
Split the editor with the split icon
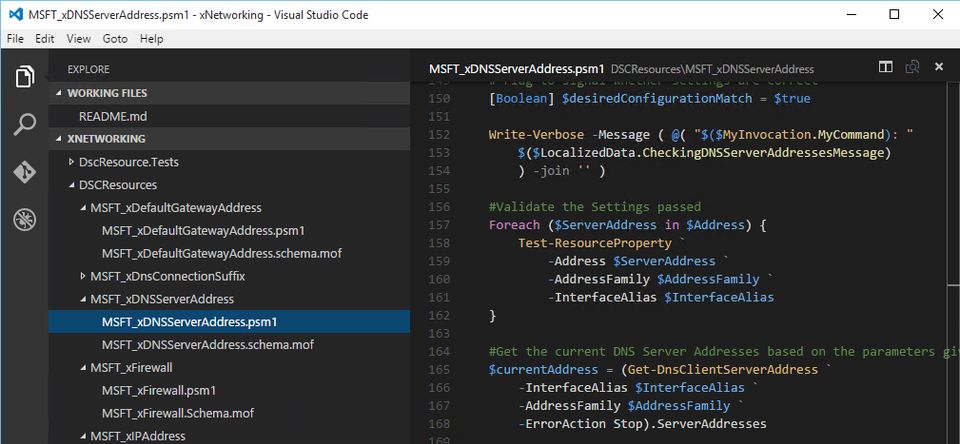pos(885,67)
